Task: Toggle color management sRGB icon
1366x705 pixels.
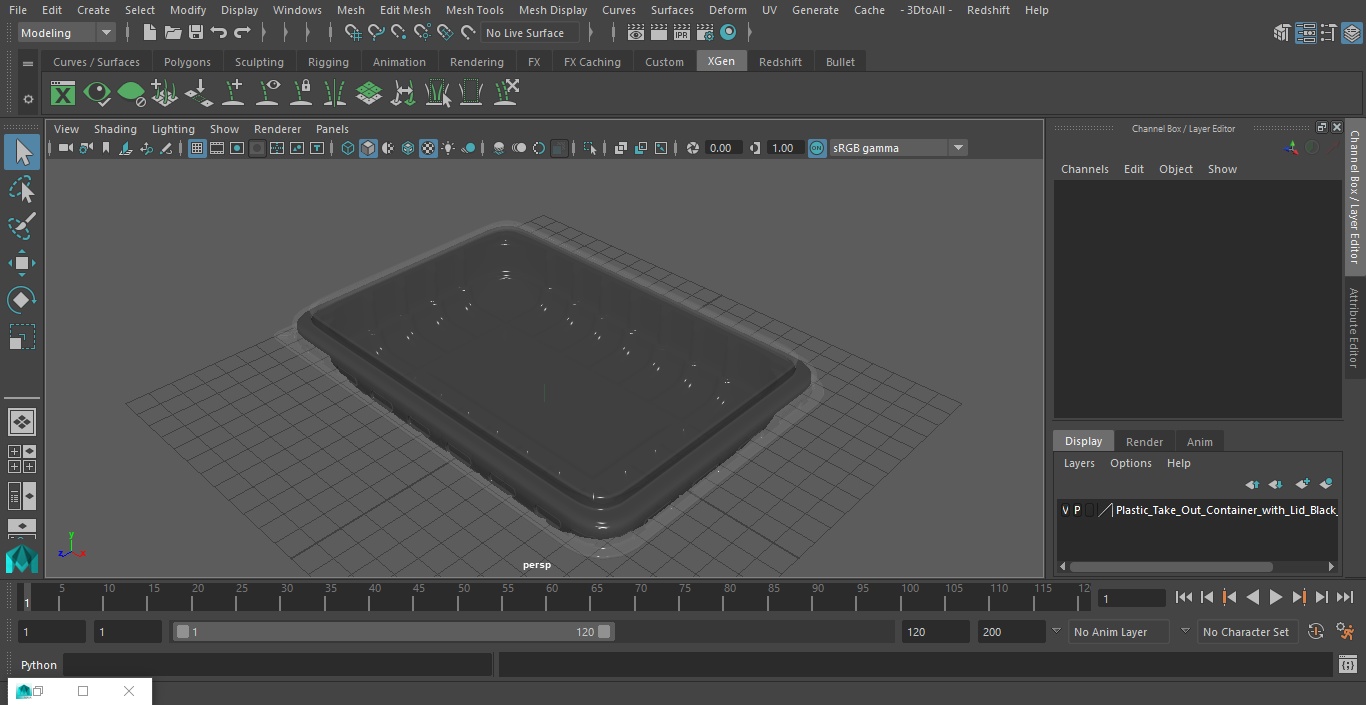Action: (817, 148)
